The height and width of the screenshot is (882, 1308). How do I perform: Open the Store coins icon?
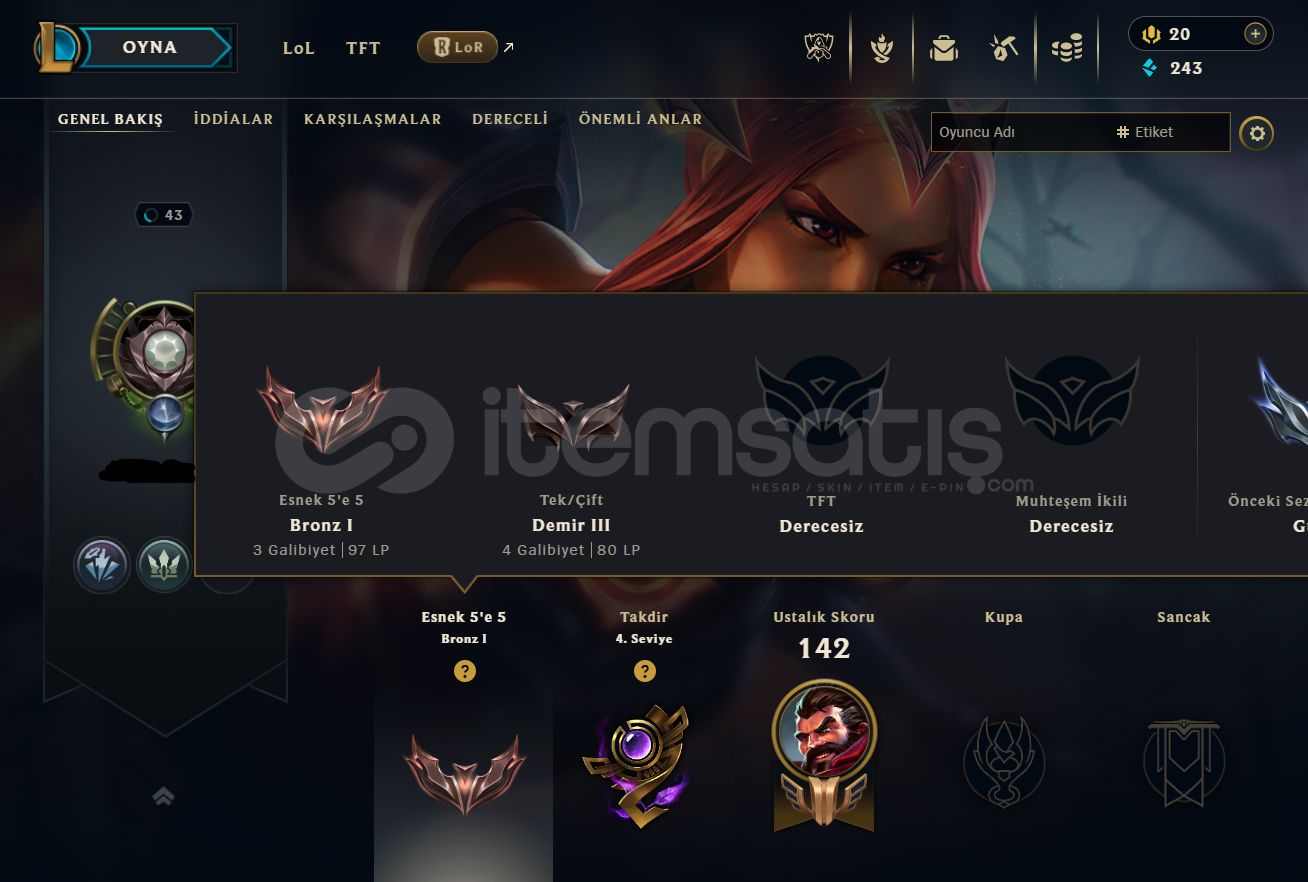click(1067, 47)
